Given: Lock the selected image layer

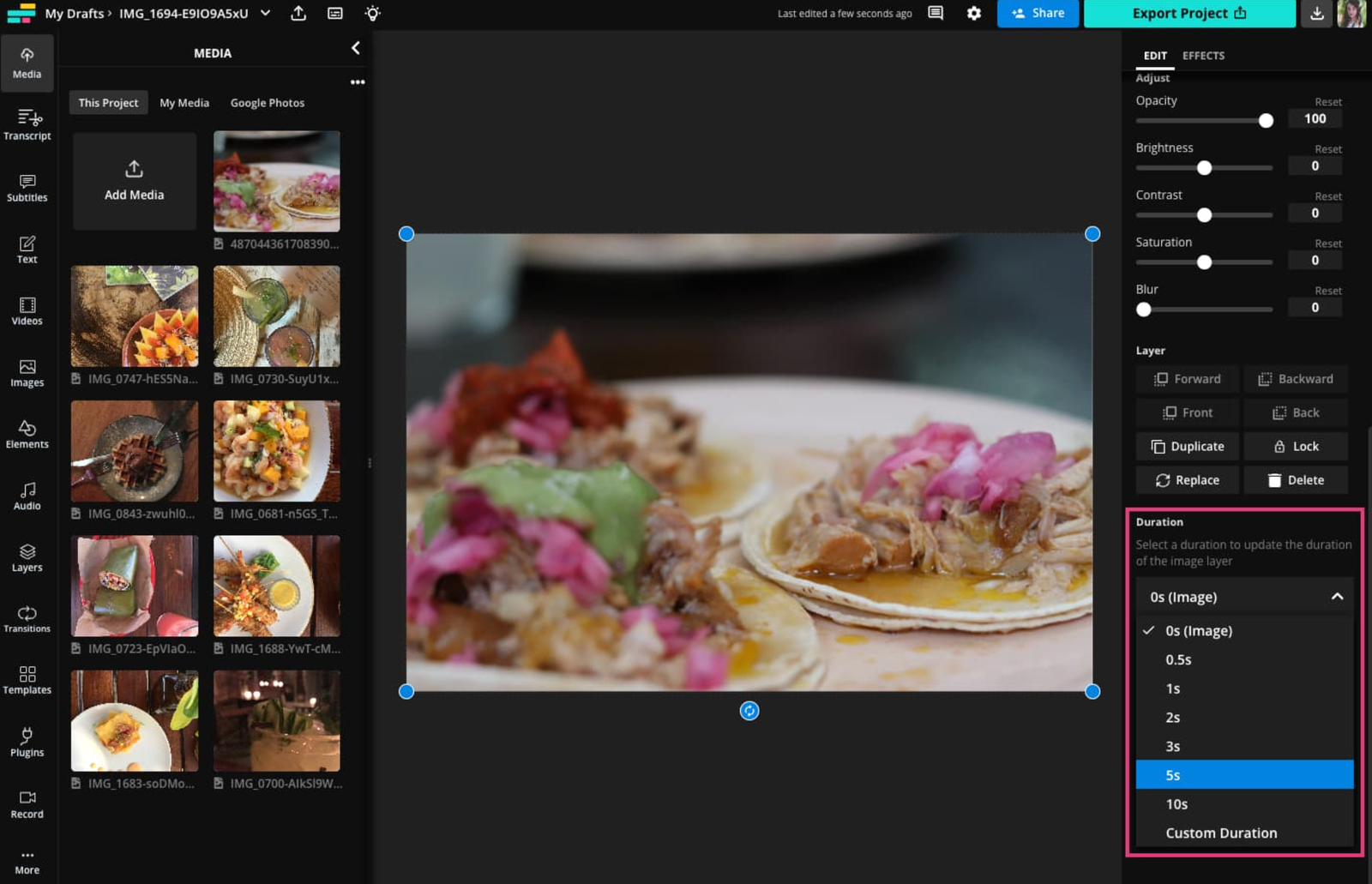Looking at the screenshot, I should [1295, 446].
